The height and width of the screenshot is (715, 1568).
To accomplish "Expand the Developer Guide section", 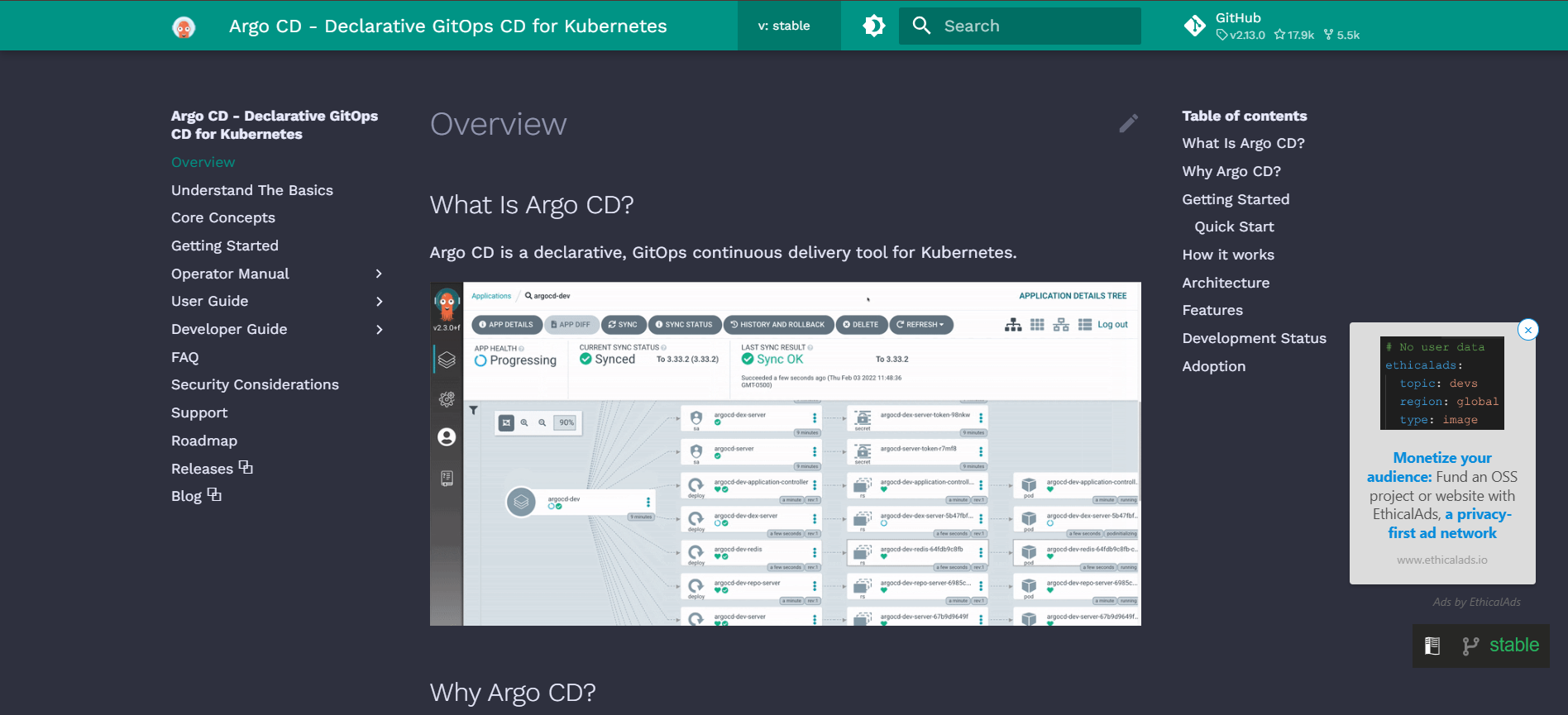I will [x=379, y=330].
